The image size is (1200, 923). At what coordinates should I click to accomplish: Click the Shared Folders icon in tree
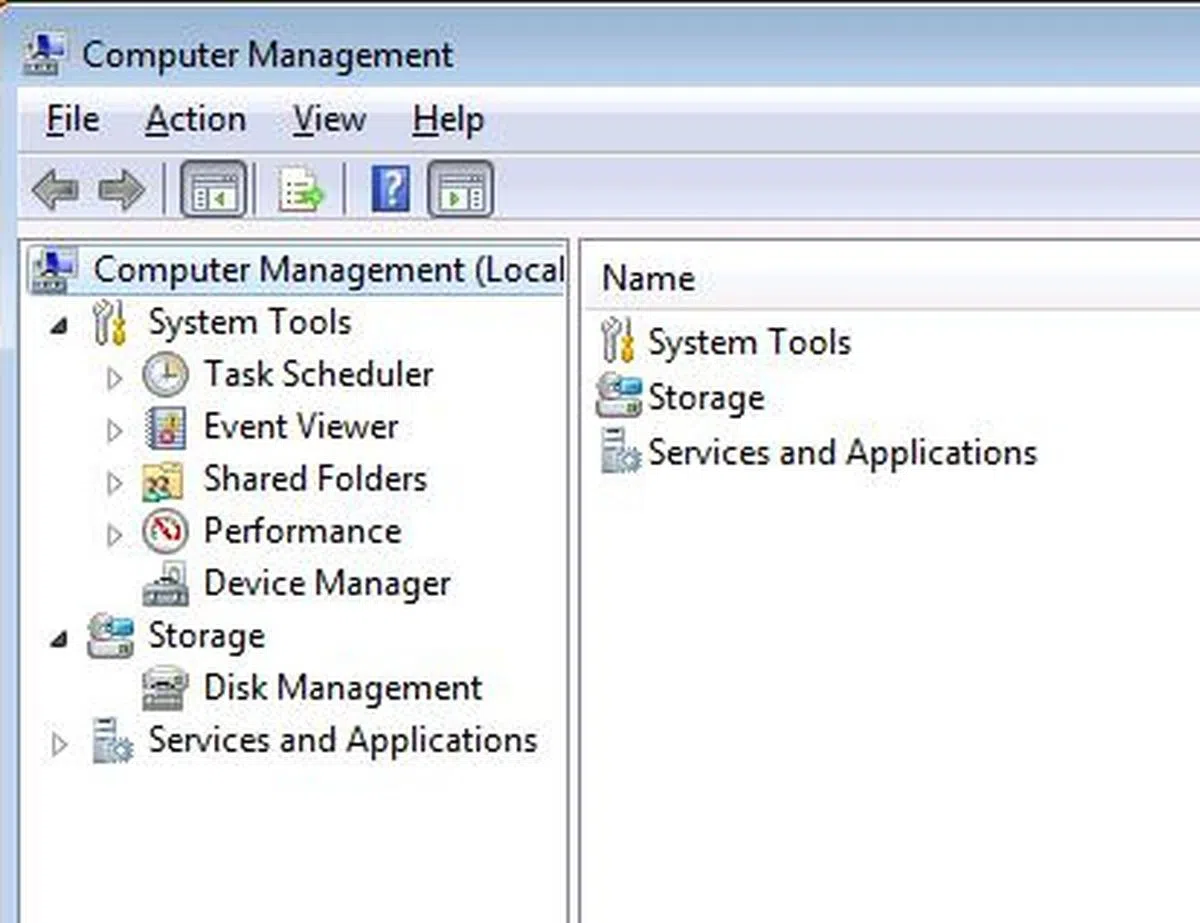pos(163,481)
